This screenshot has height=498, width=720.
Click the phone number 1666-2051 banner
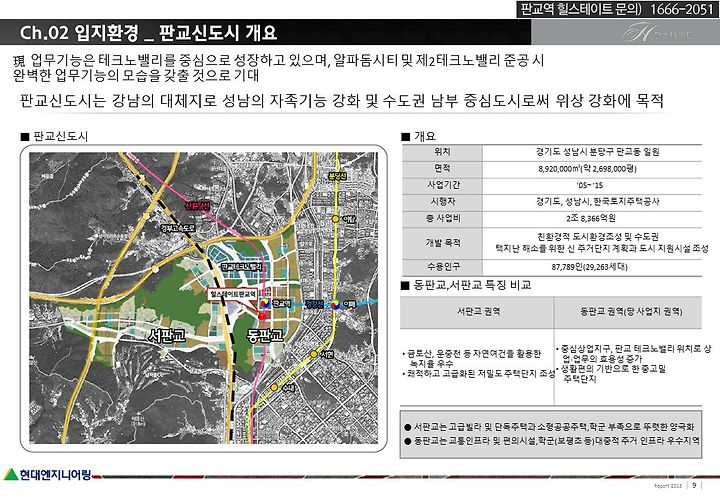pyautogui.click(x=617, y=9)
